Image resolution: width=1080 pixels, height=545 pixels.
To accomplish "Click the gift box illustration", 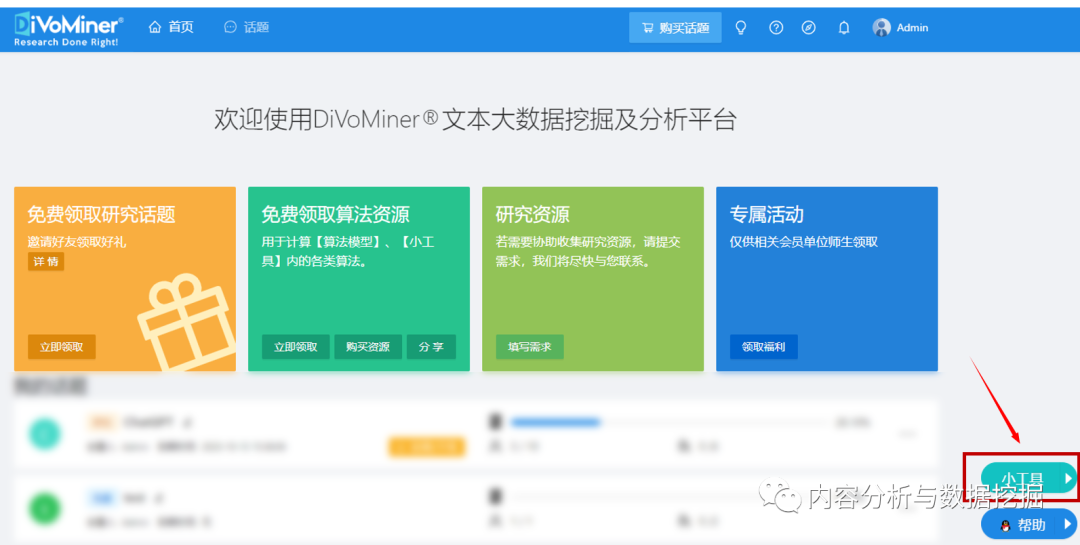I will (186, 320).
